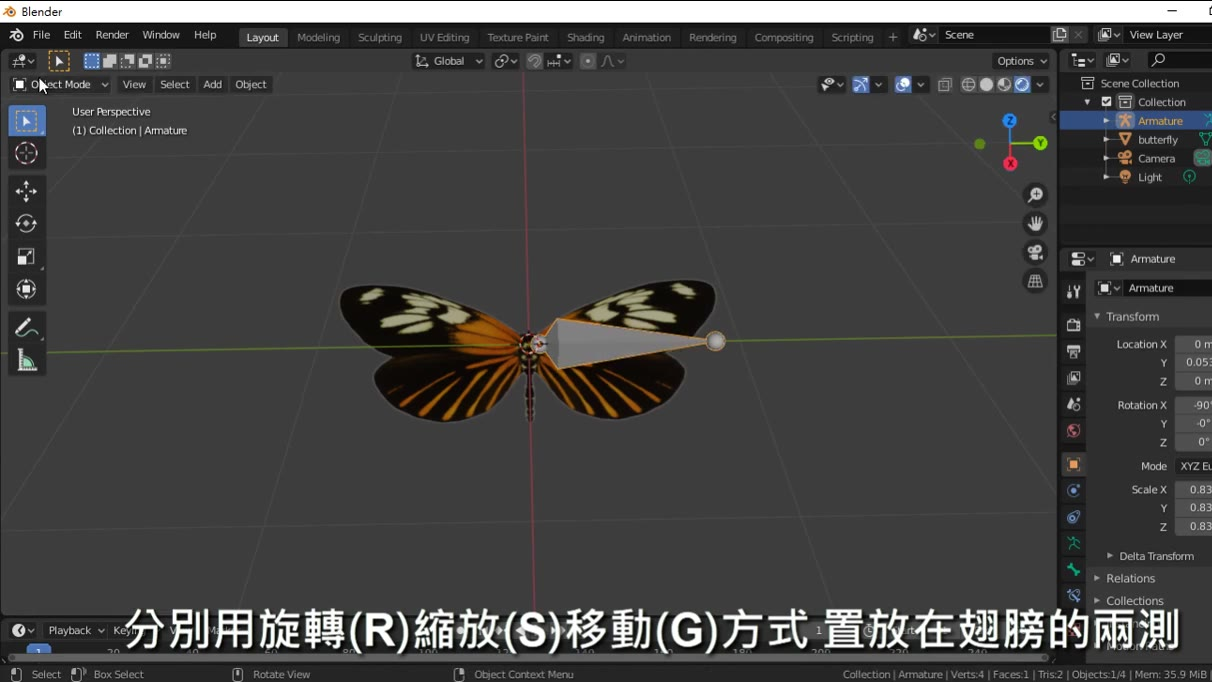Pick the Scale tool
Image resolution: width=1212 pixels, height=682 pixels.
[x=26, y=257]
